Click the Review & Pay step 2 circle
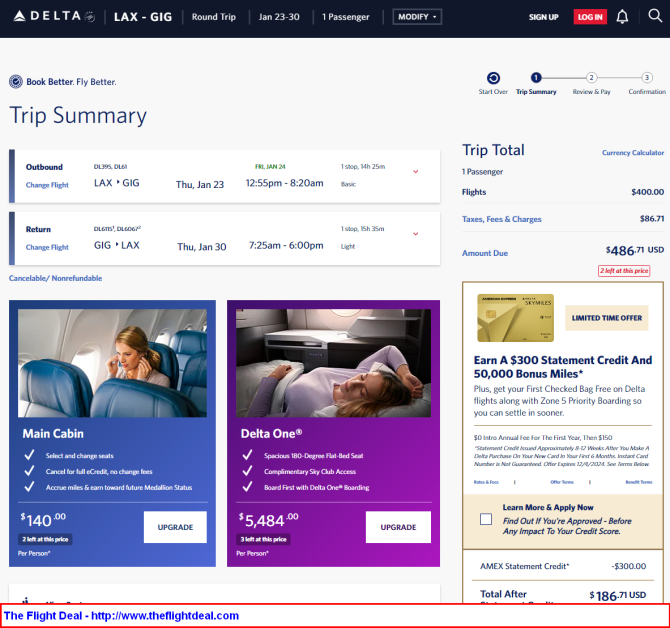 [x=591, y=78]
